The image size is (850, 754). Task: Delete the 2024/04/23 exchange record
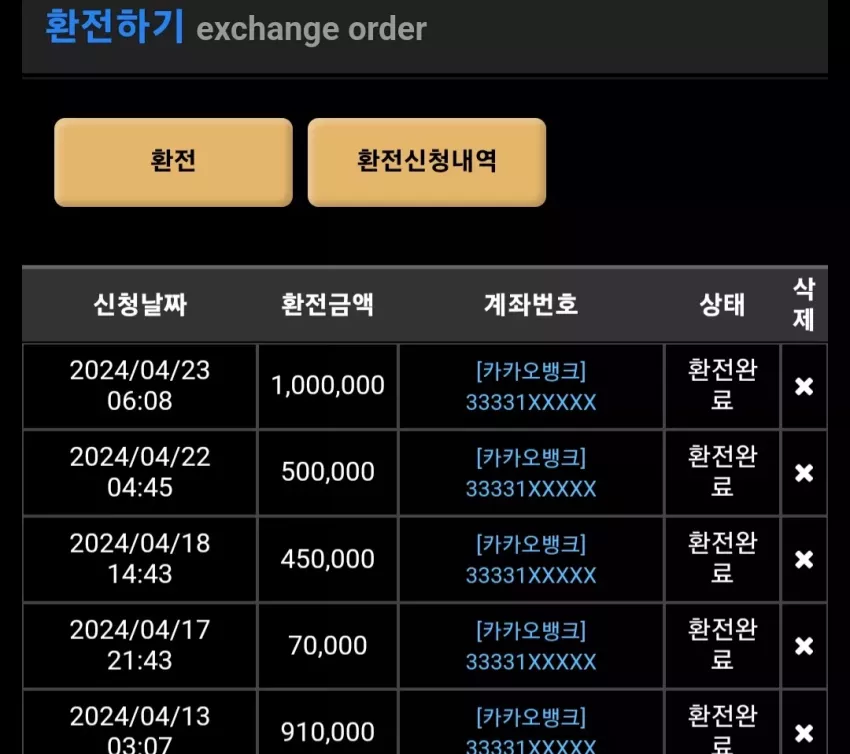tap(803, 386)
